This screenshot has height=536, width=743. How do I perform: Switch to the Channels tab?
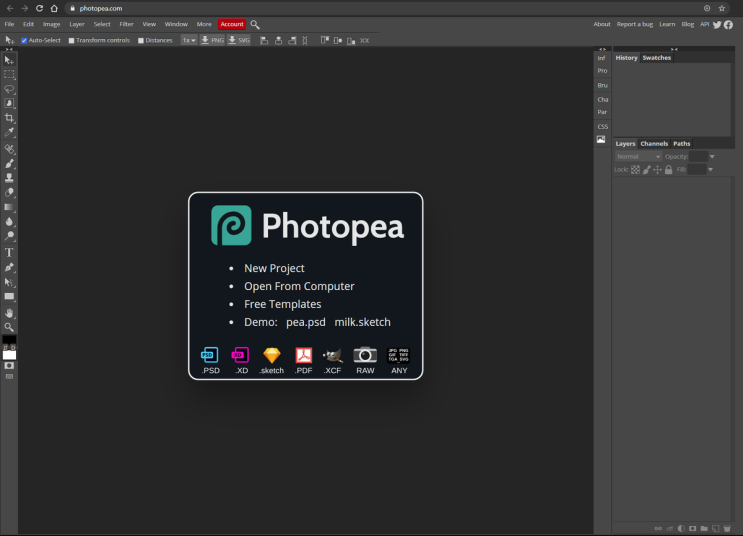pos(654,144)
